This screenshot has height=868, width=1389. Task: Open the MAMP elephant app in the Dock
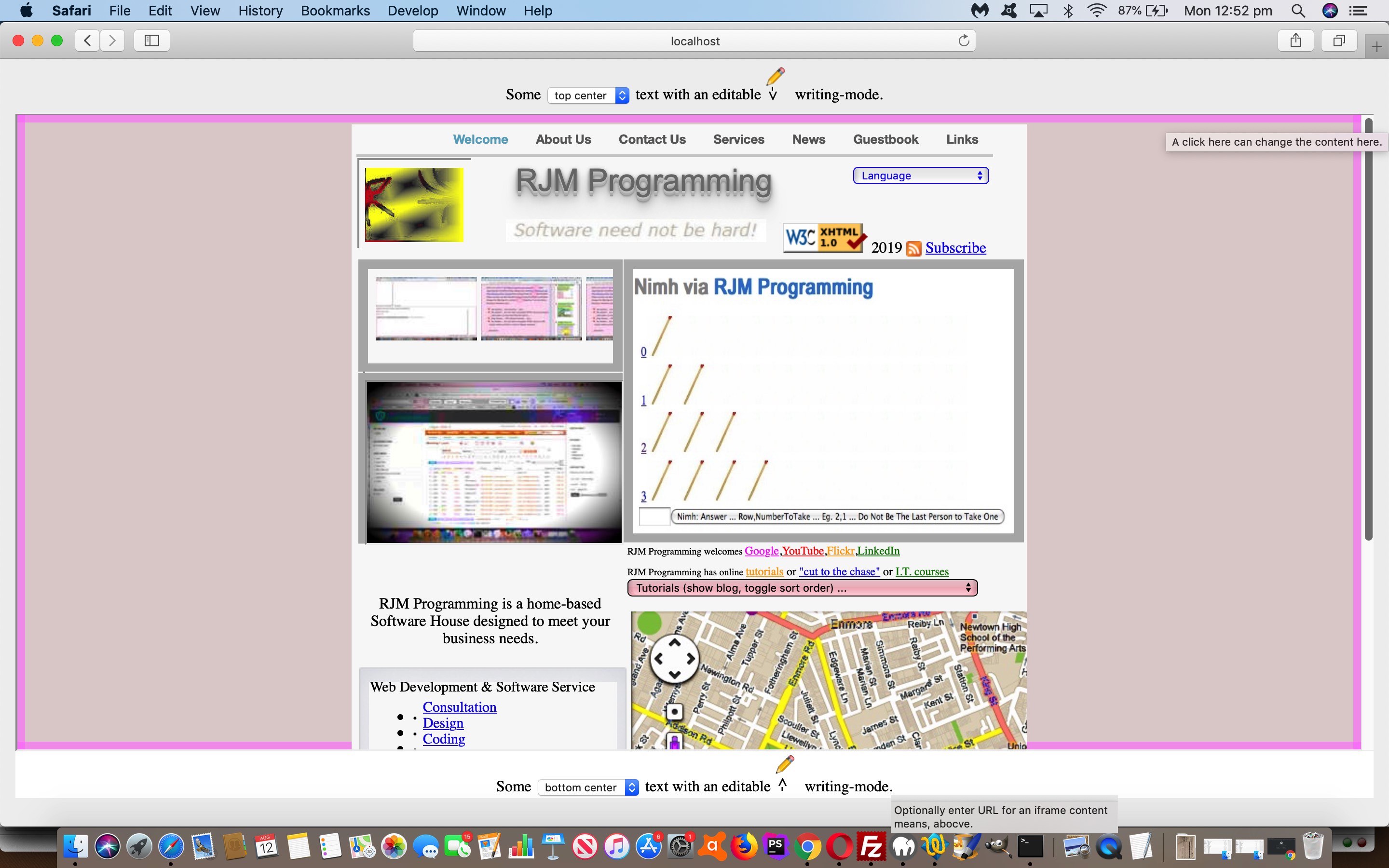(x=903, y=847)
